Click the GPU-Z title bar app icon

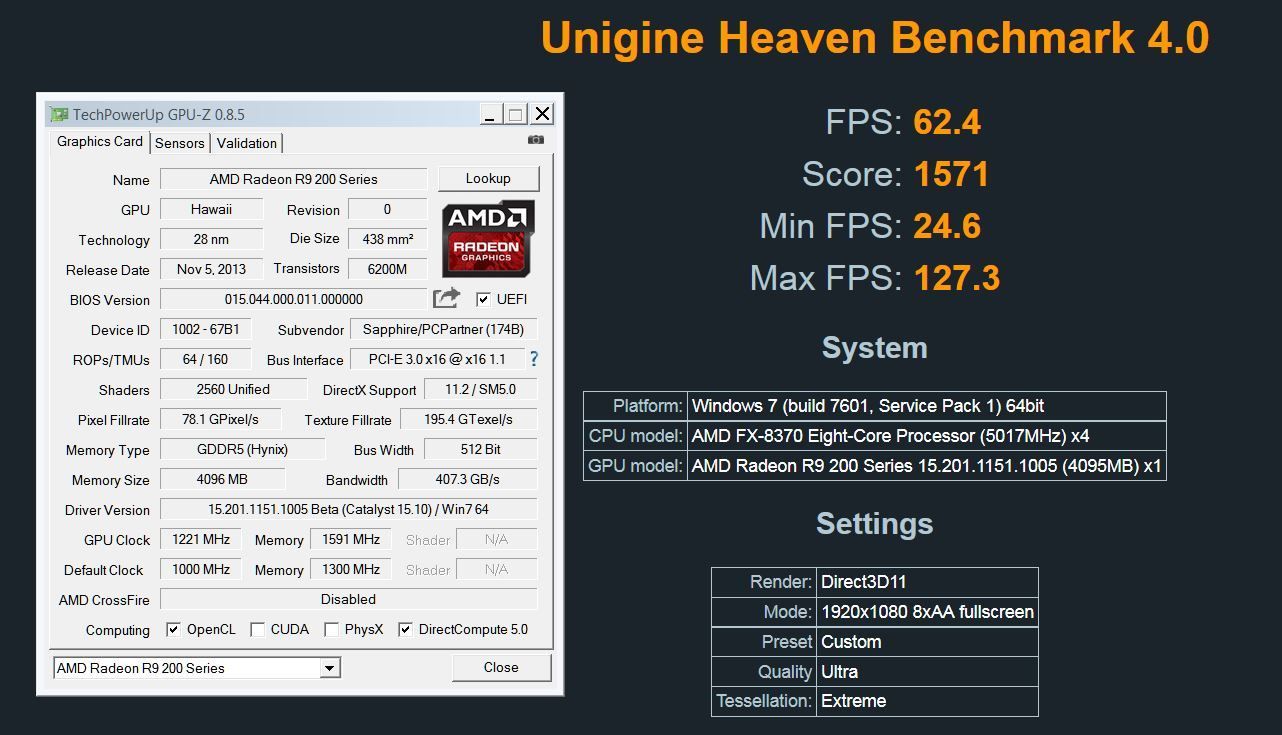[x=59, y=115]
